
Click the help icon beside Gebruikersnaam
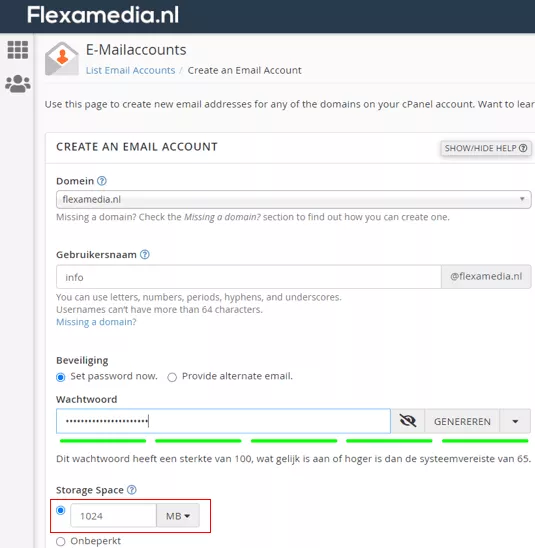[x=145, y=254]
